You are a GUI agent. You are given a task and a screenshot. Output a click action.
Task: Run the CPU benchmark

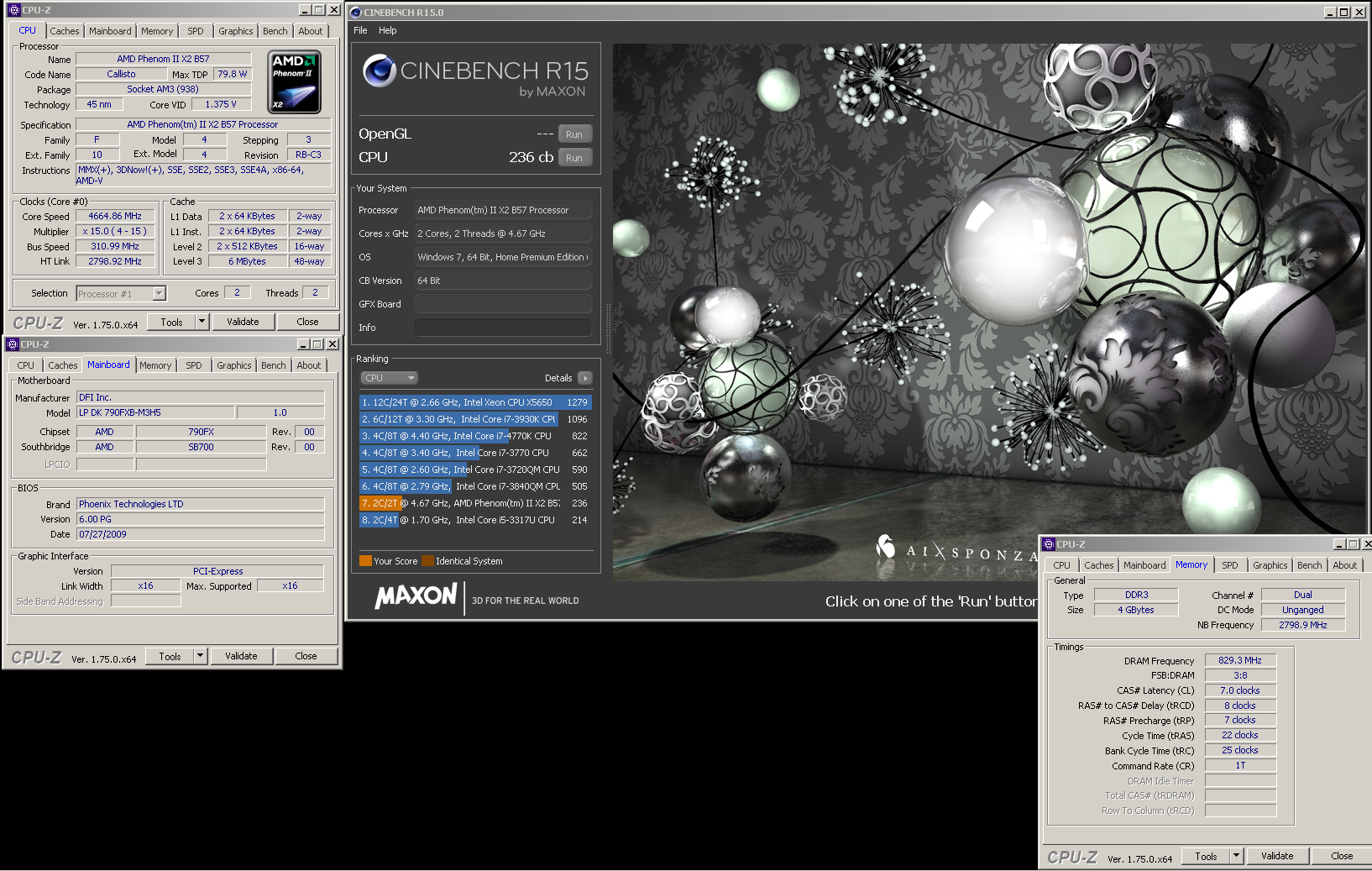click(574, 158)
